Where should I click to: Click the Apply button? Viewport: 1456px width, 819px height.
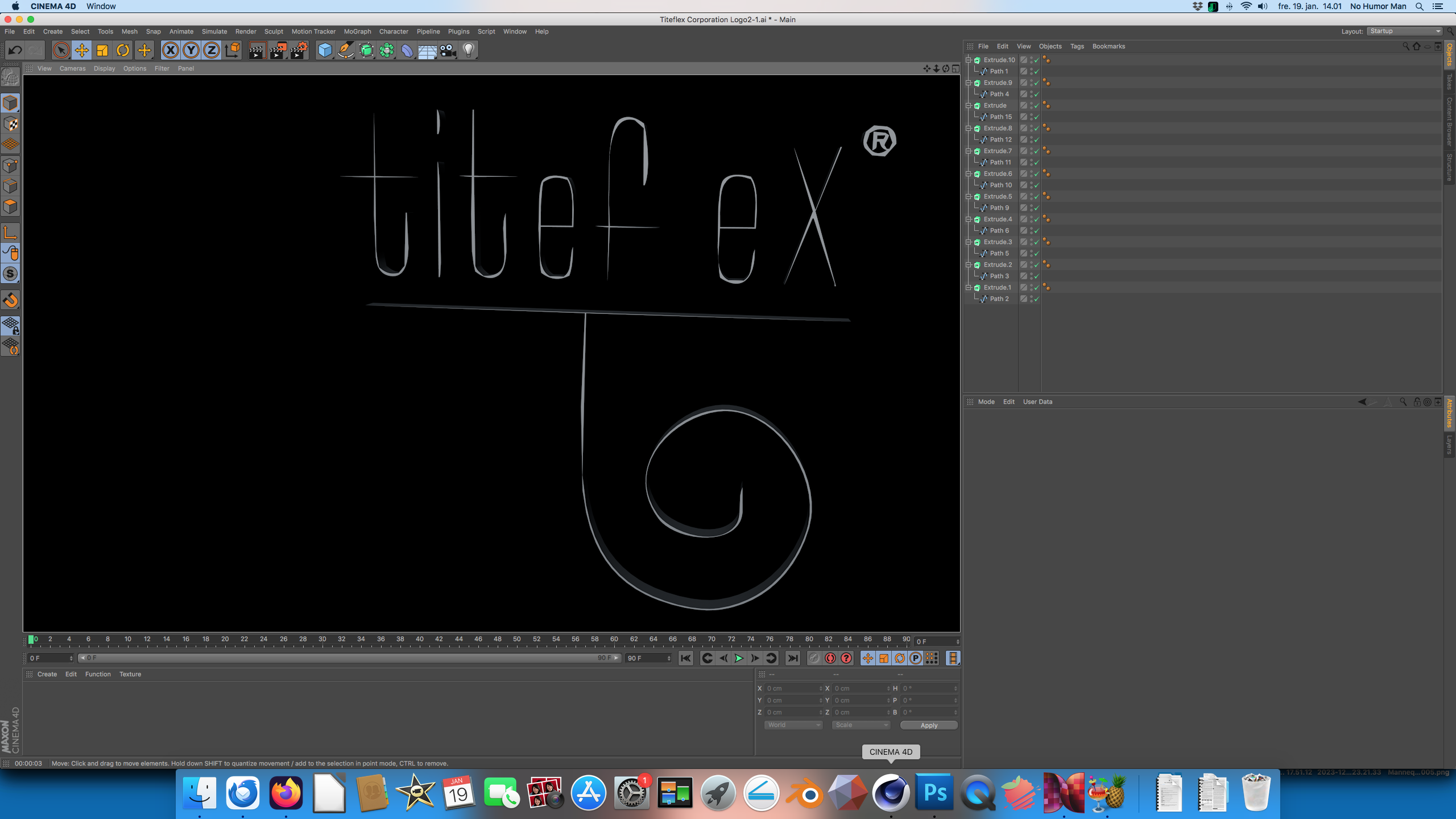click(x=929, y=725)
